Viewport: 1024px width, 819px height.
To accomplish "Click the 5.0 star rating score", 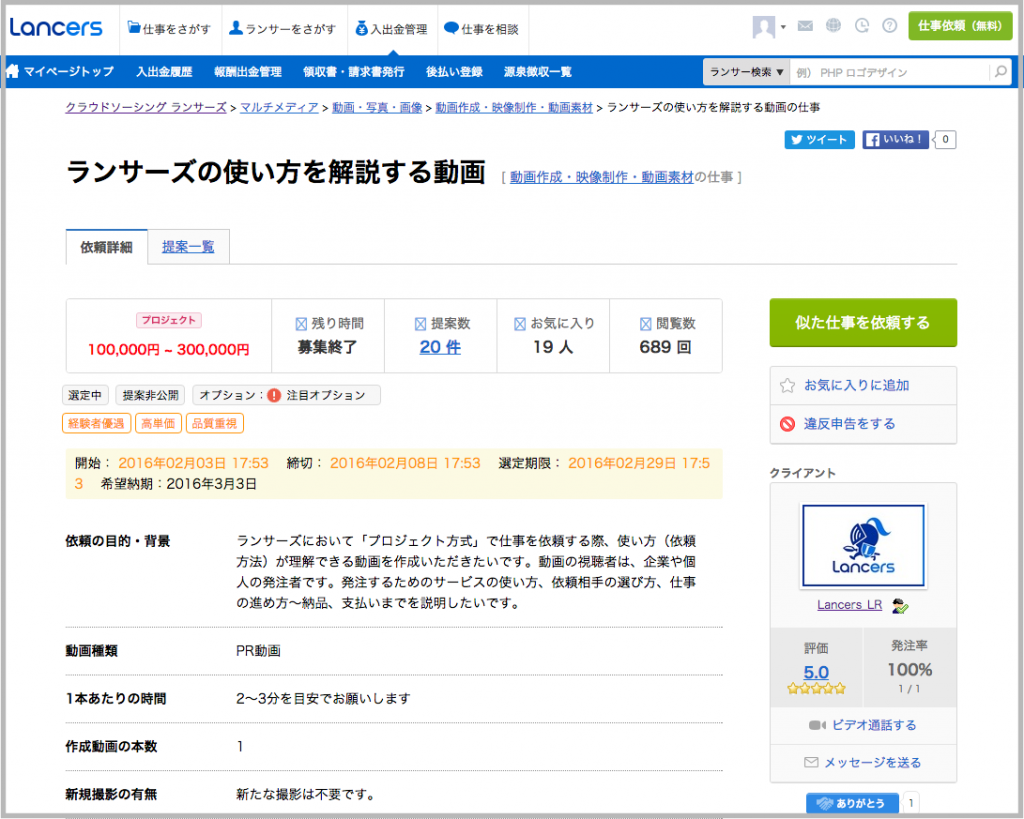I will (816, 672).
